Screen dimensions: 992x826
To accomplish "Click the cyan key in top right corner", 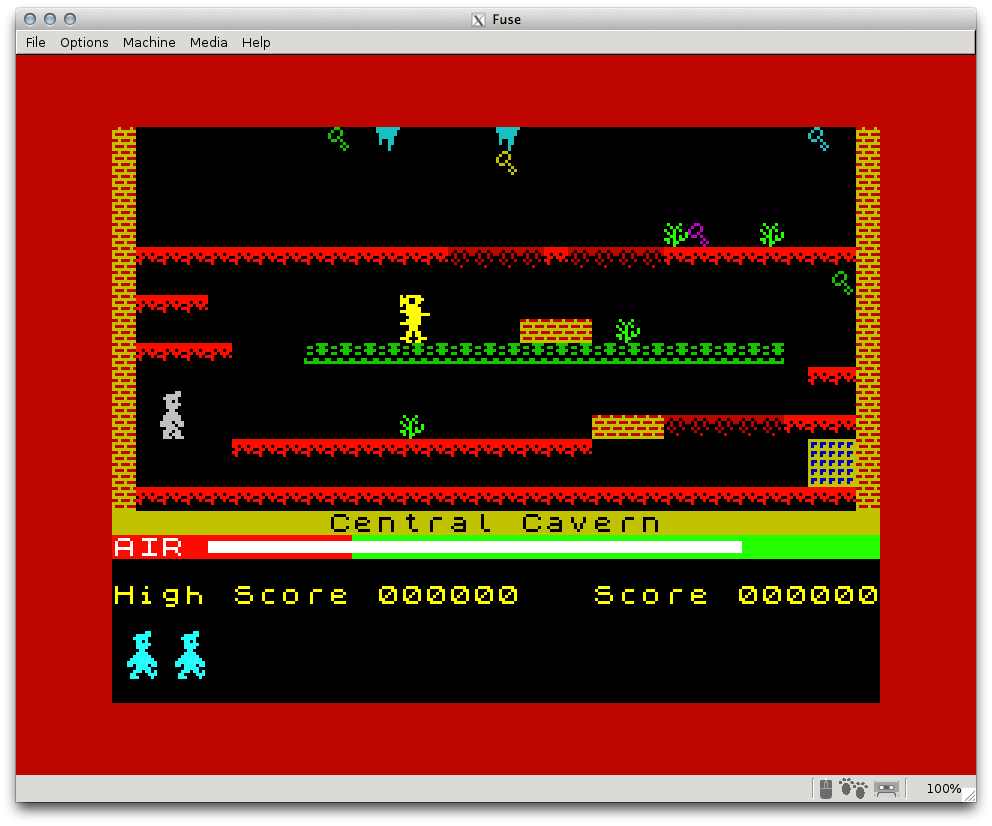I will tap(819, 139).
